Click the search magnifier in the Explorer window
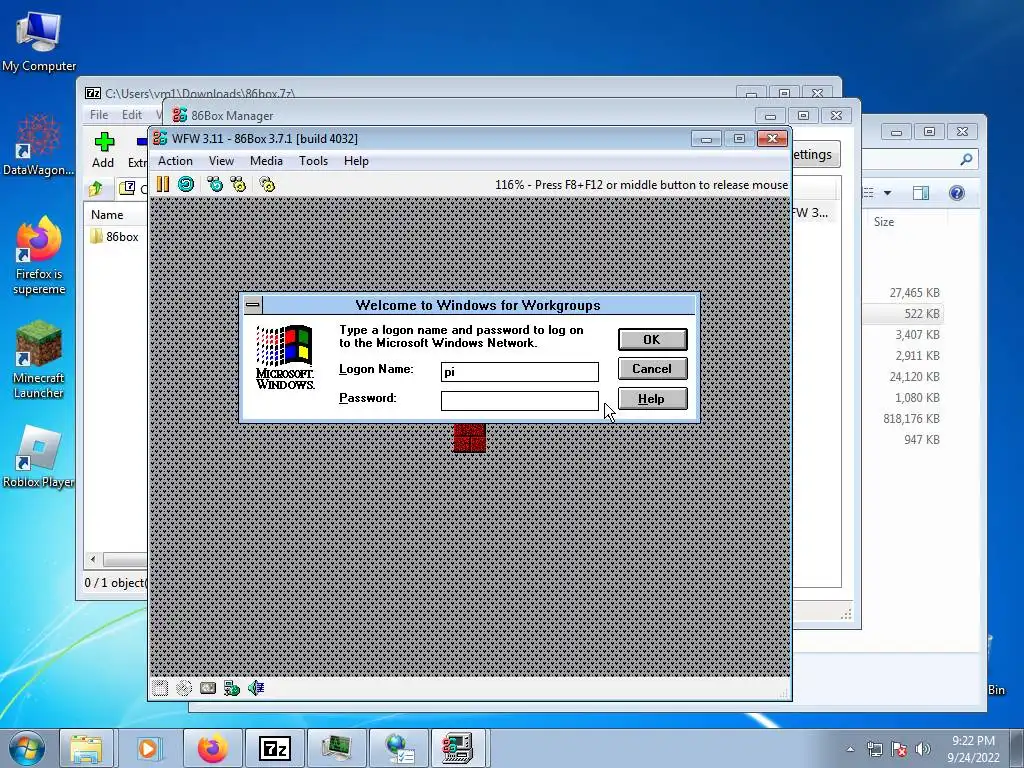The image size is (1024, 768). [966, 159]
